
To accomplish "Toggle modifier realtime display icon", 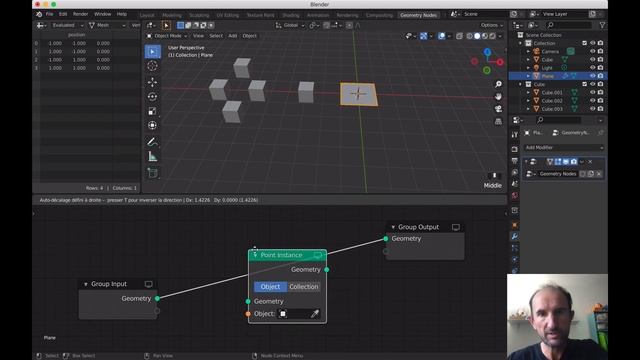I will click(566, 162).
